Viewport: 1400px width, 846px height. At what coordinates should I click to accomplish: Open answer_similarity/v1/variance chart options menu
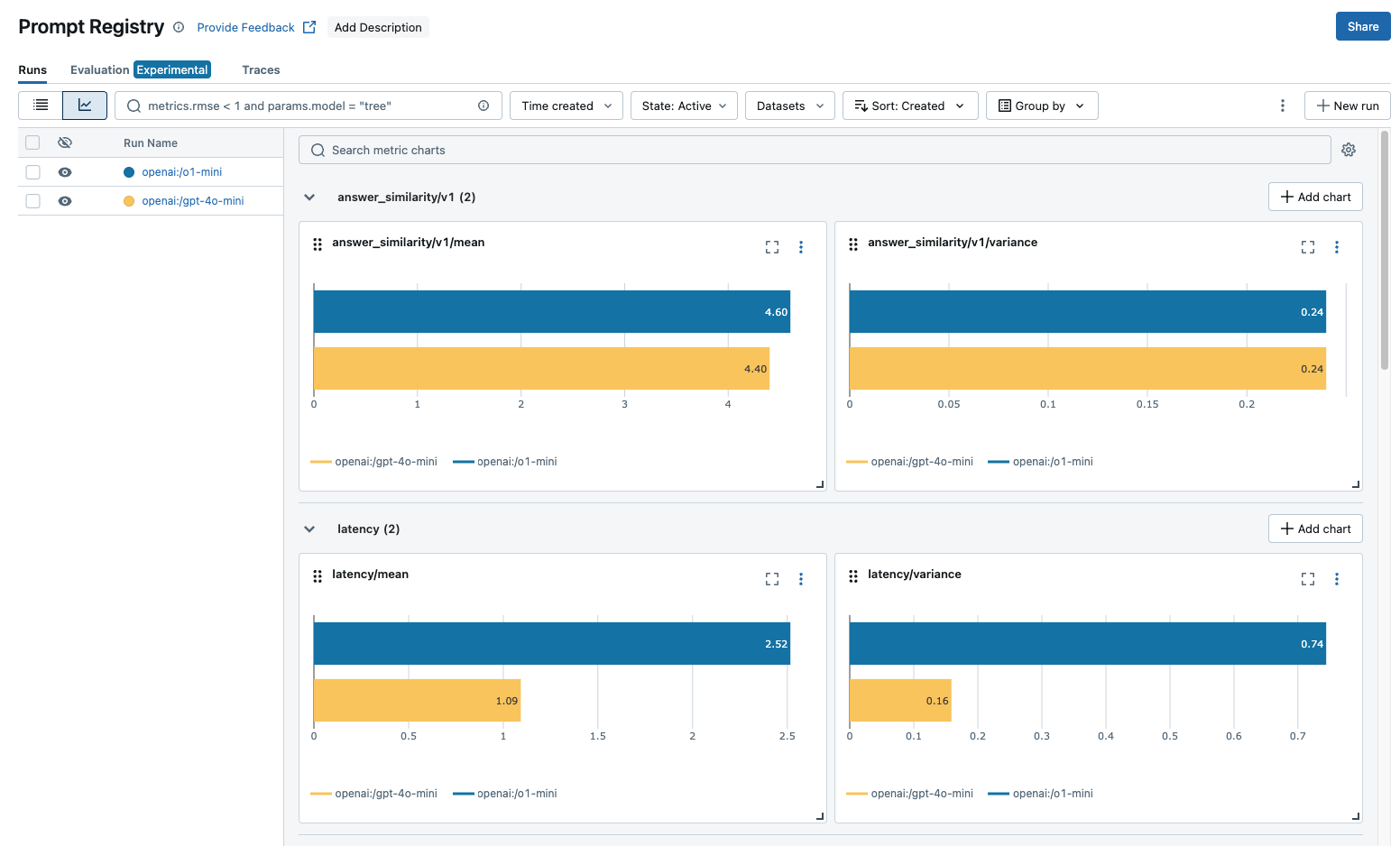[1336, 247]
